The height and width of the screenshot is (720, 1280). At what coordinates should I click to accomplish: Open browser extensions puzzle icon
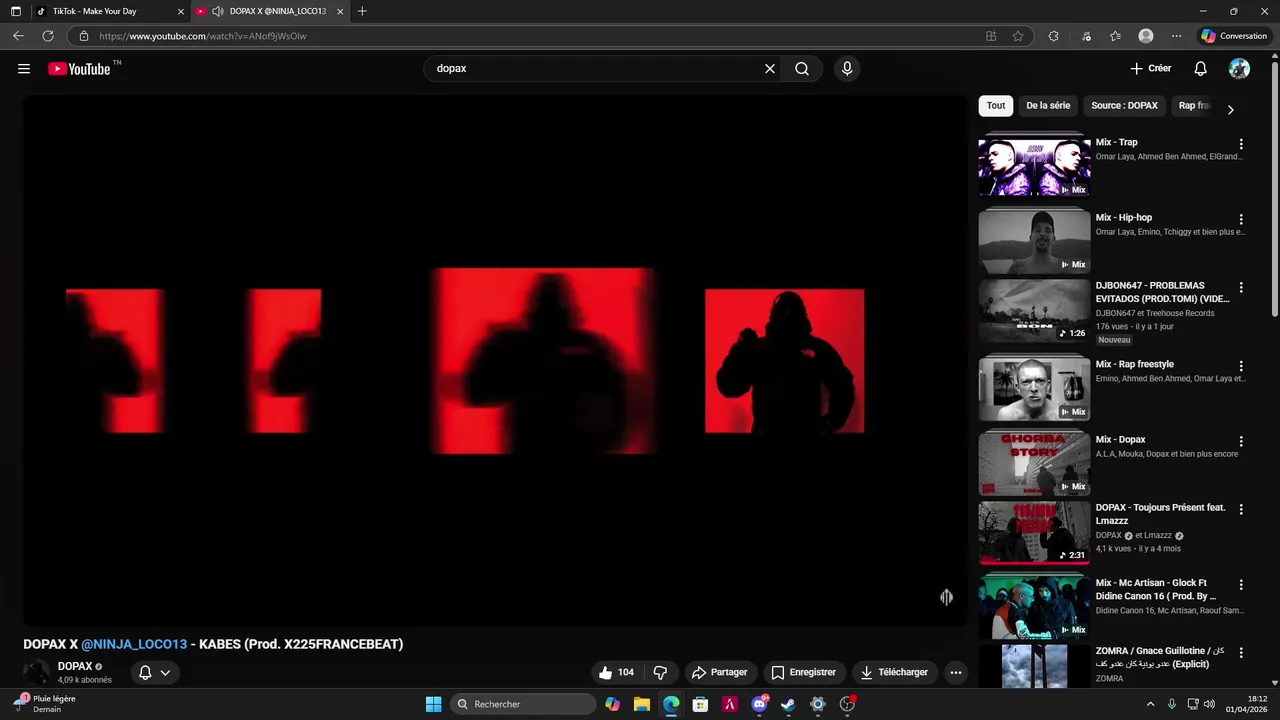coord(1053,36)
